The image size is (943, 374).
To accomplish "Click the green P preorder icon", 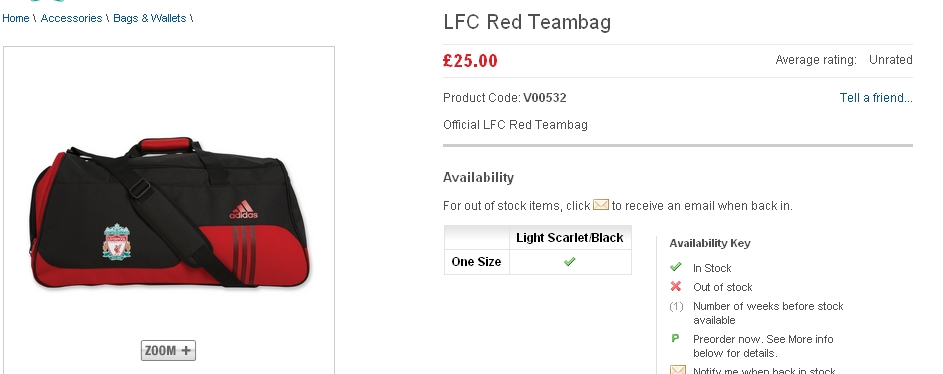I will point(675,339).
